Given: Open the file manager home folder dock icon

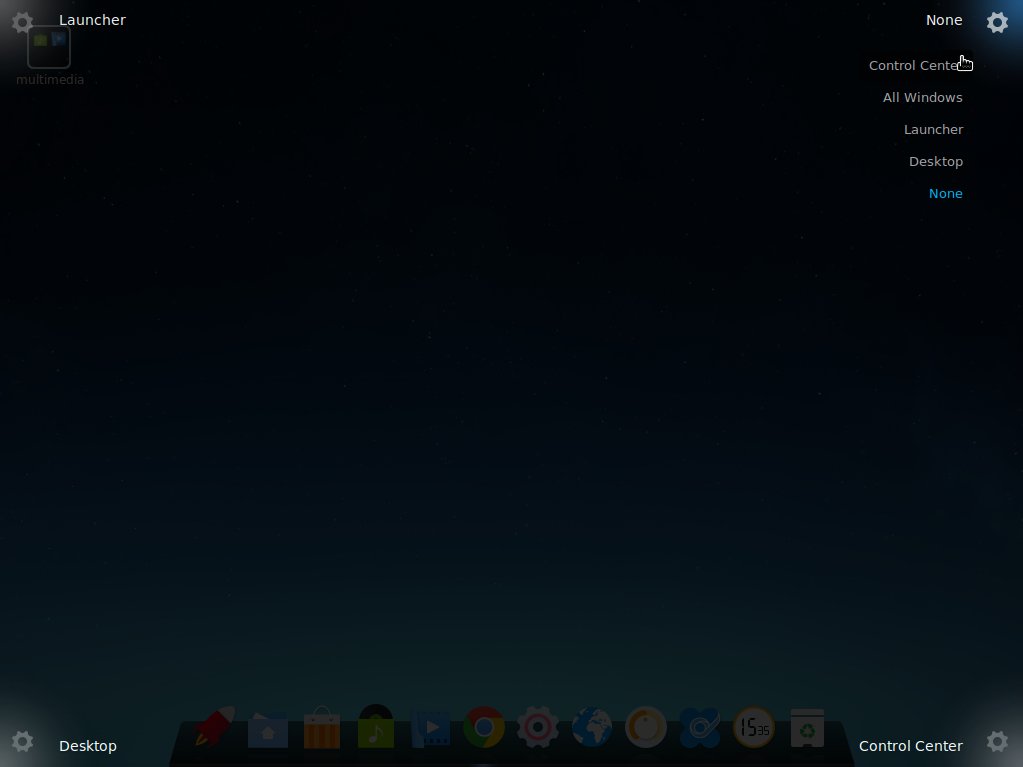Looking at the screenshot, I should click(x=268, y=729).
